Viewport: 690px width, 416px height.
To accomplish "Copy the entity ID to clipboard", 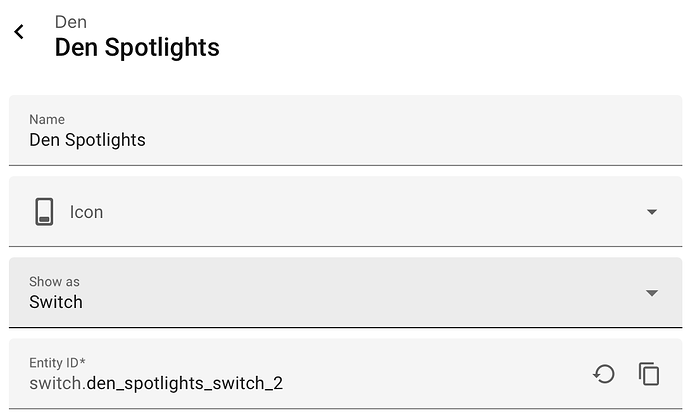I will tap(649, 374).
